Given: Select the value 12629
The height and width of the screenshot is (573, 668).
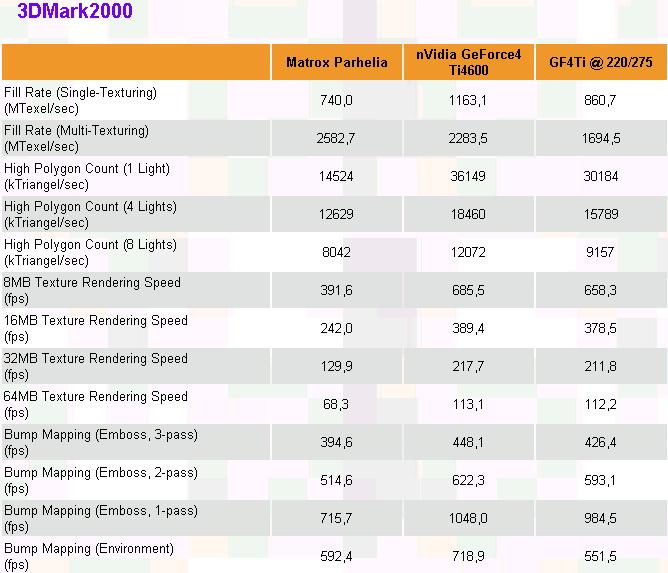Looking at the screenshot, I should (x=336, y=214).
